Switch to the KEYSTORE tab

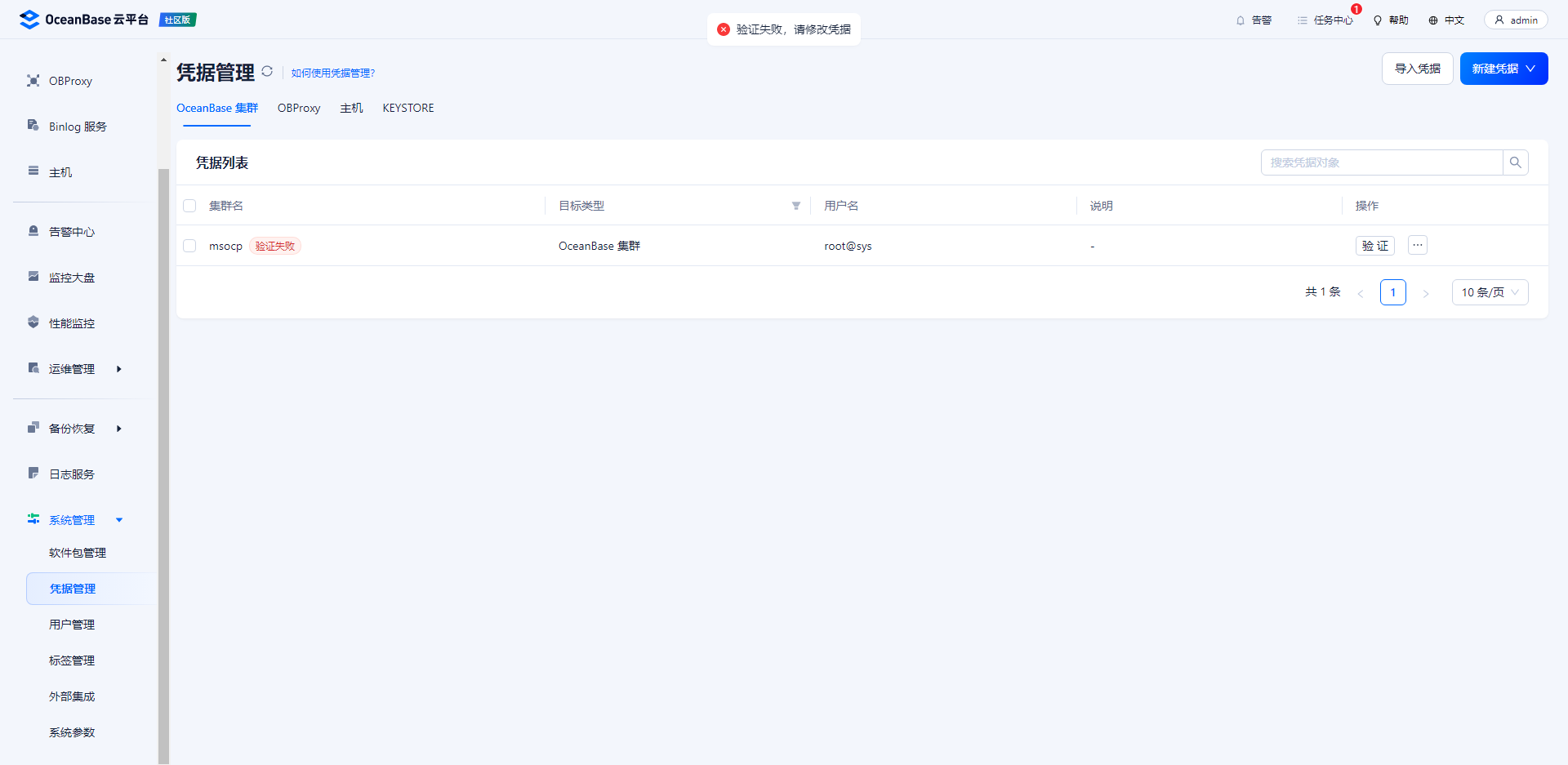408,108
